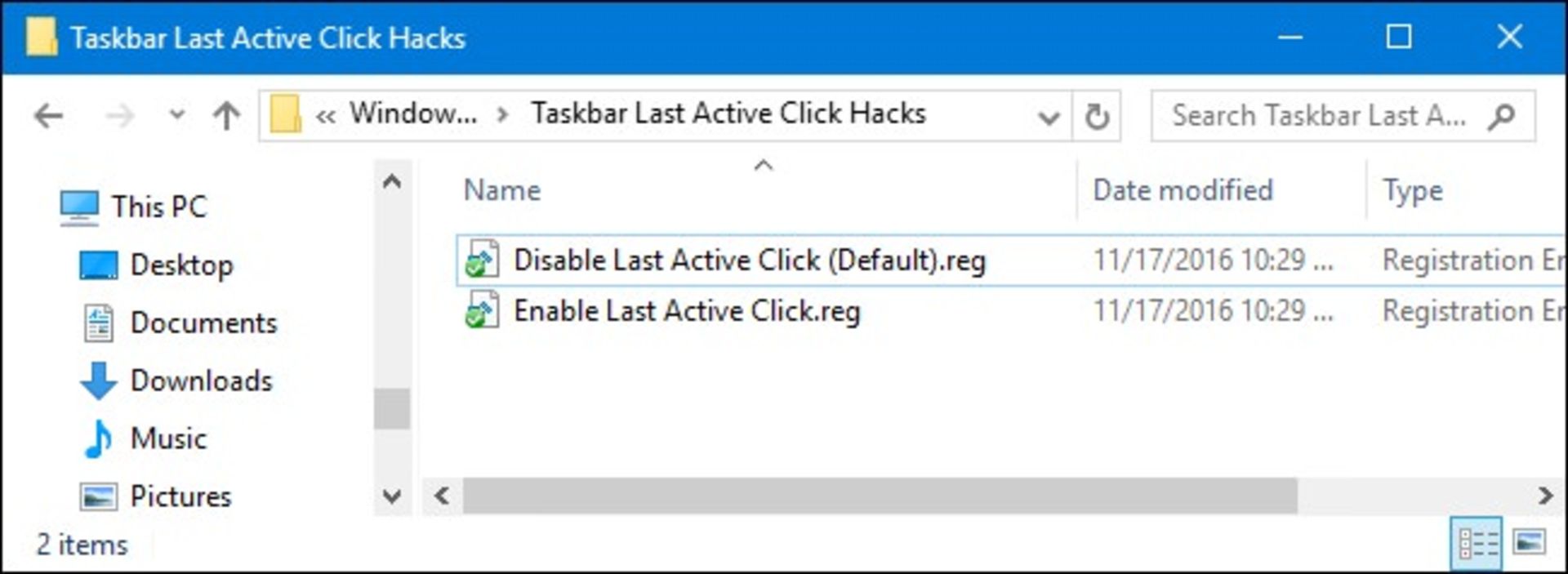
Task: Sort by Date modified column
Action: (x=1183, y=190)
